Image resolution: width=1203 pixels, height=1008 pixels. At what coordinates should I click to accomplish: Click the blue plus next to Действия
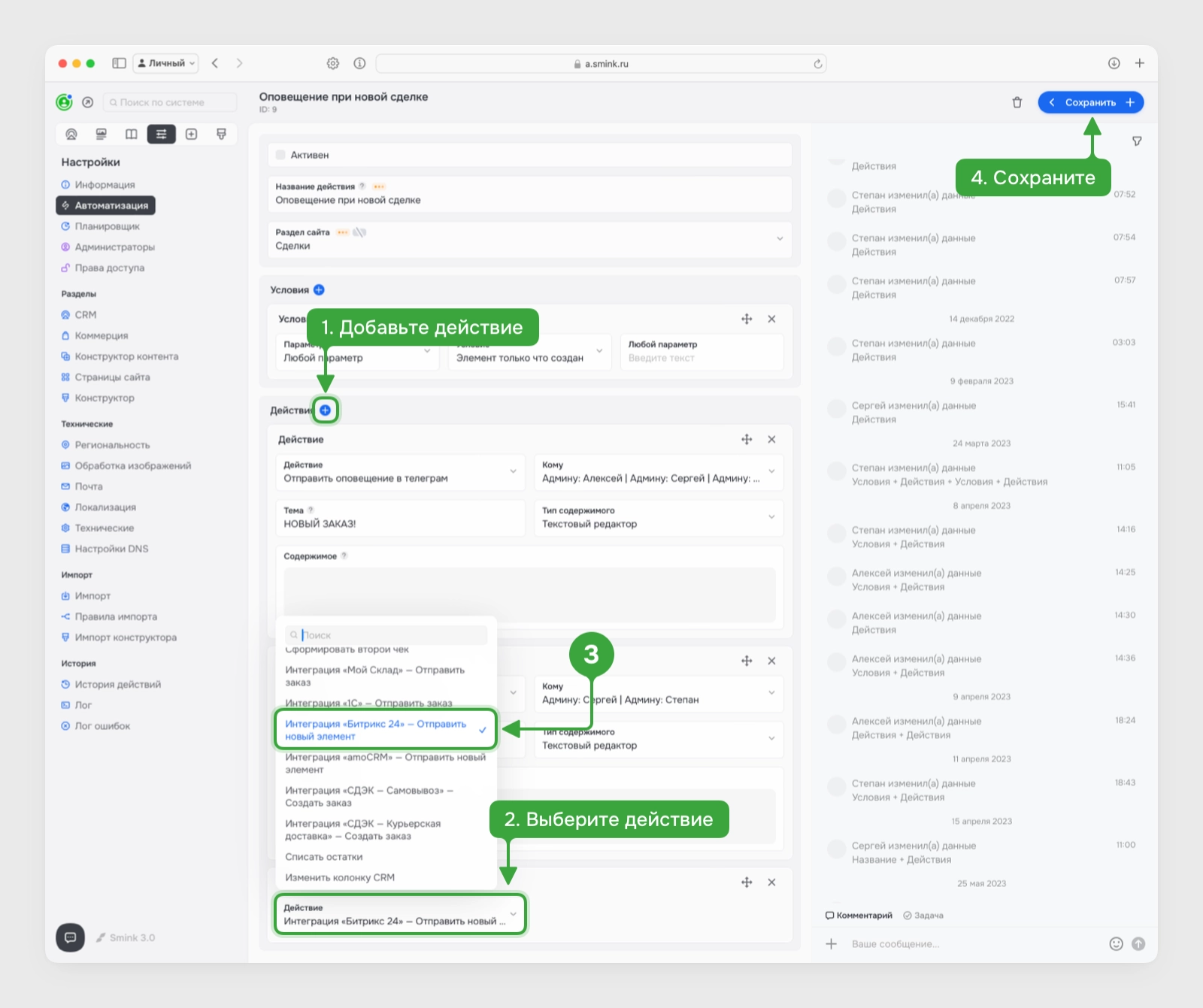pyautogui.click(x=325, y=410)
